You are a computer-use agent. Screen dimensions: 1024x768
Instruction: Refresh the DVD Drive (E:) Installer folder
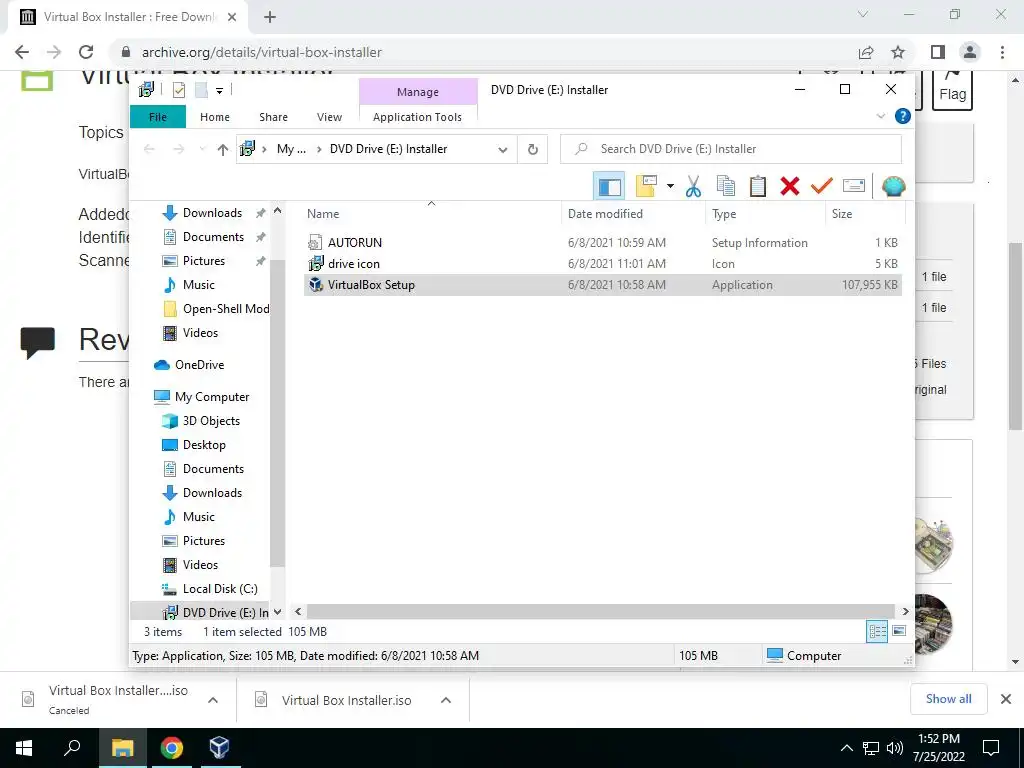(533, 150)
